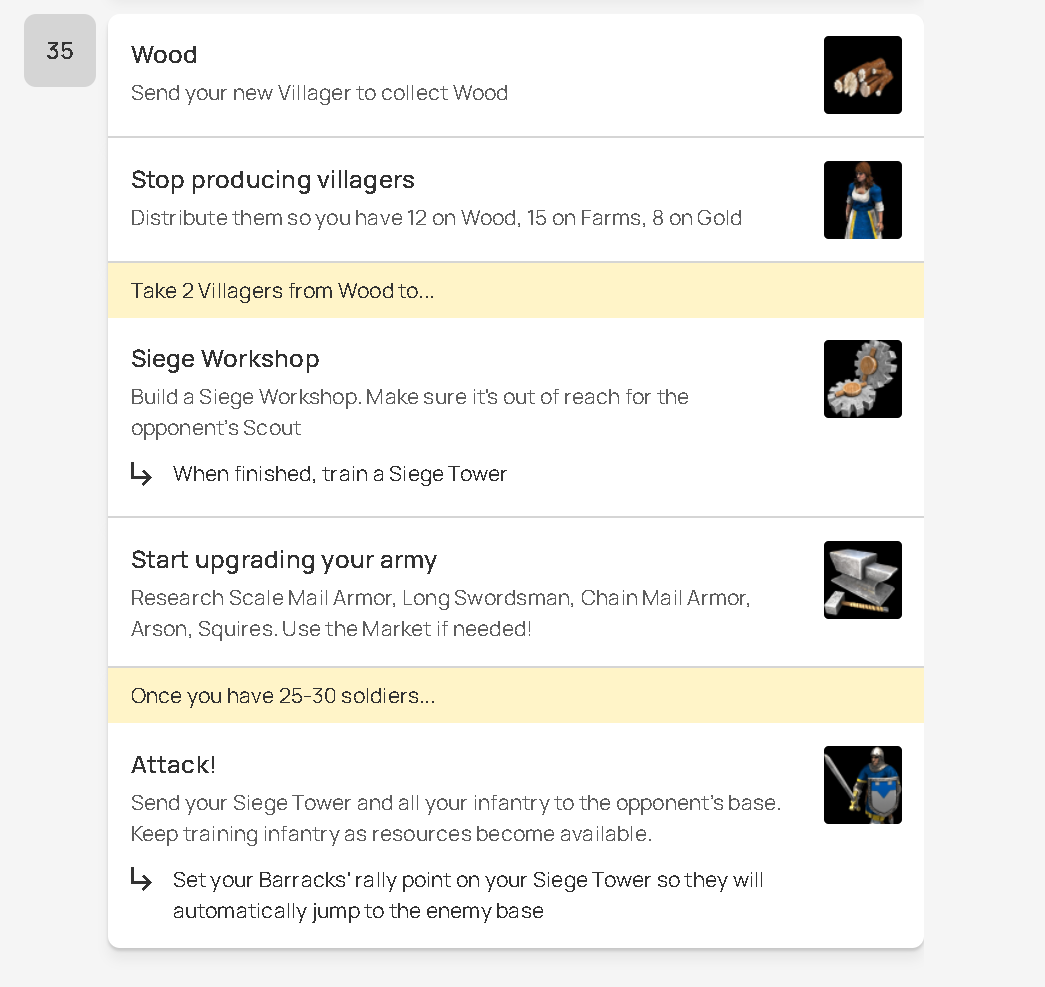Click the arrow beside train Siege Tower

pyautogui.click(x=142, y=474)
